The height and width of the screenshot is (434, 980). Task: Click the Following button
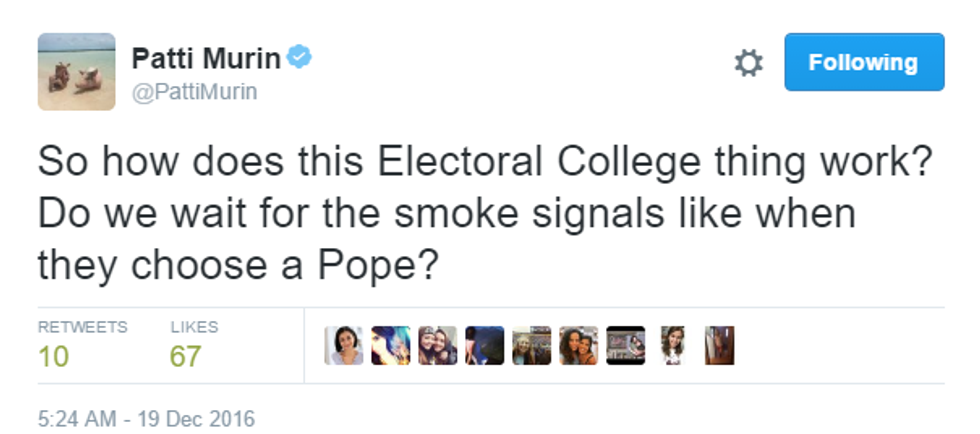(863, 62)
